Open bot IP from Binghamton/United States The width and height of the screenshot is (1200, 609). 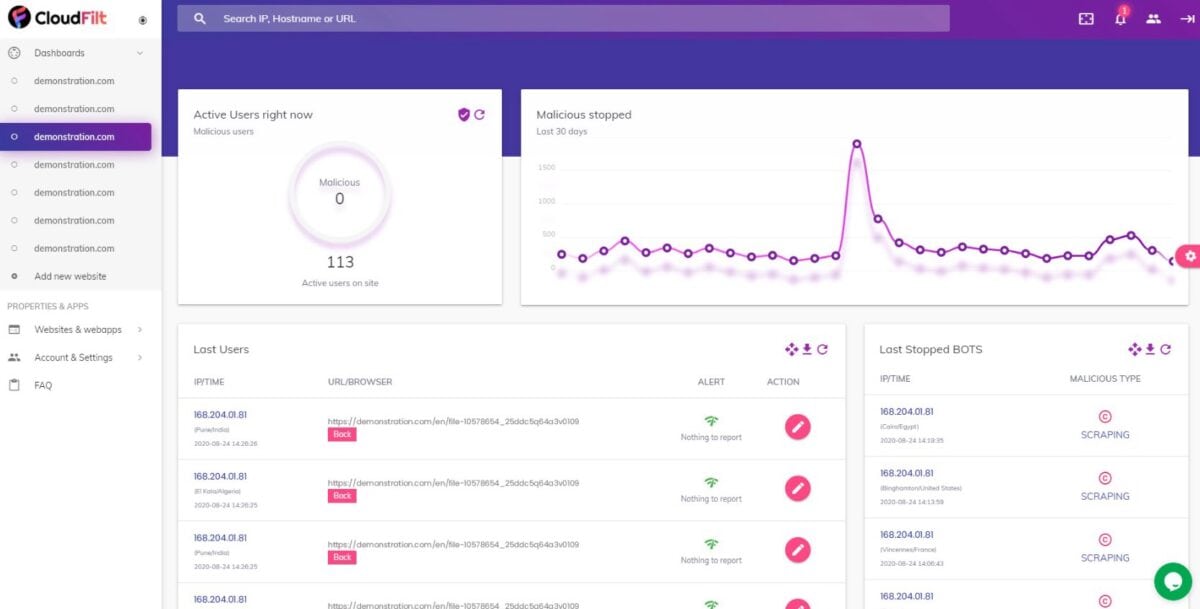coord(907,473)
